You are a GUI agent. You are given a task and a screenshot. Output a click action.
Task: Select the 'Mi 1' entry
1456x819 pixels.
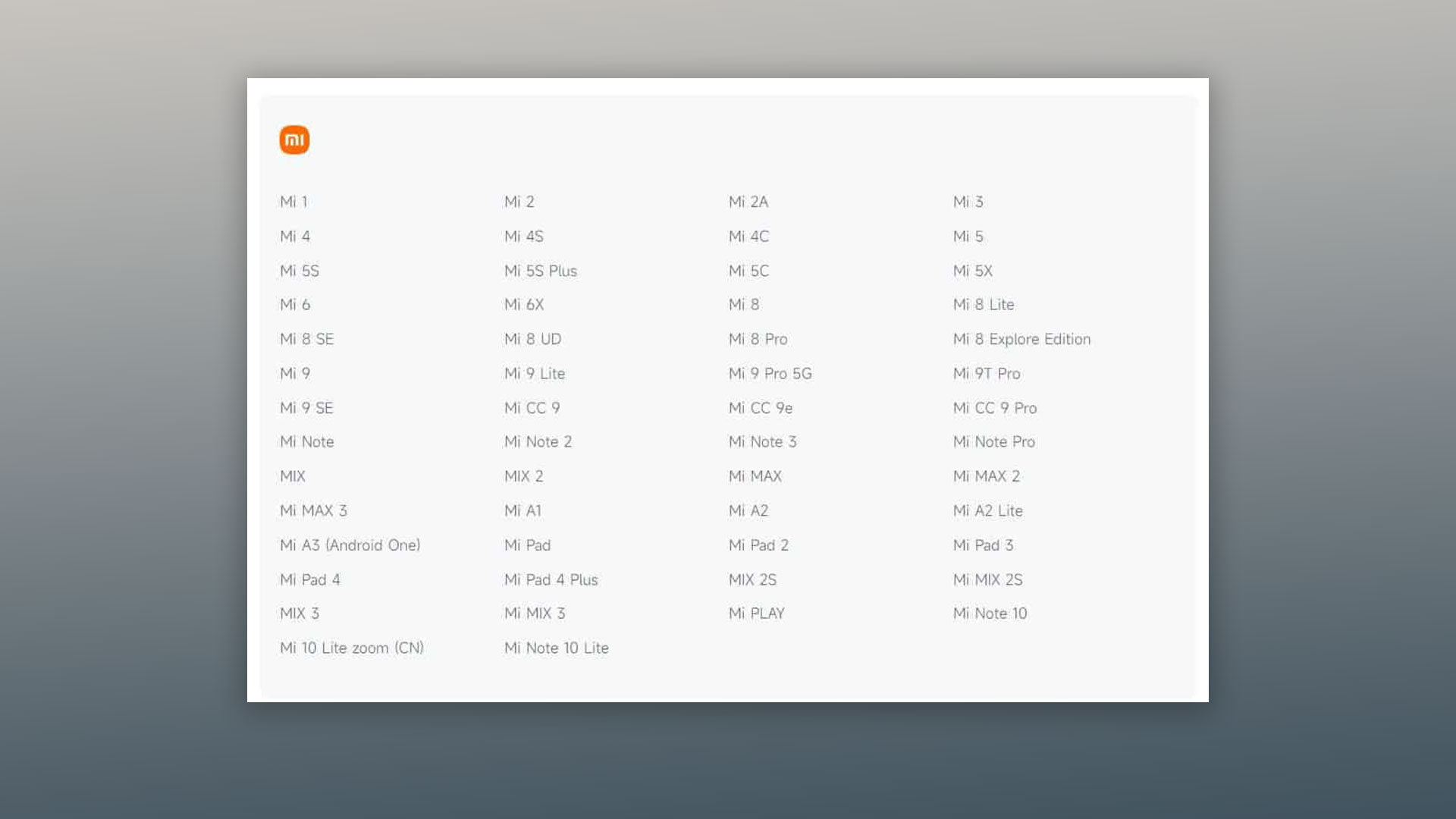(293, 202)
